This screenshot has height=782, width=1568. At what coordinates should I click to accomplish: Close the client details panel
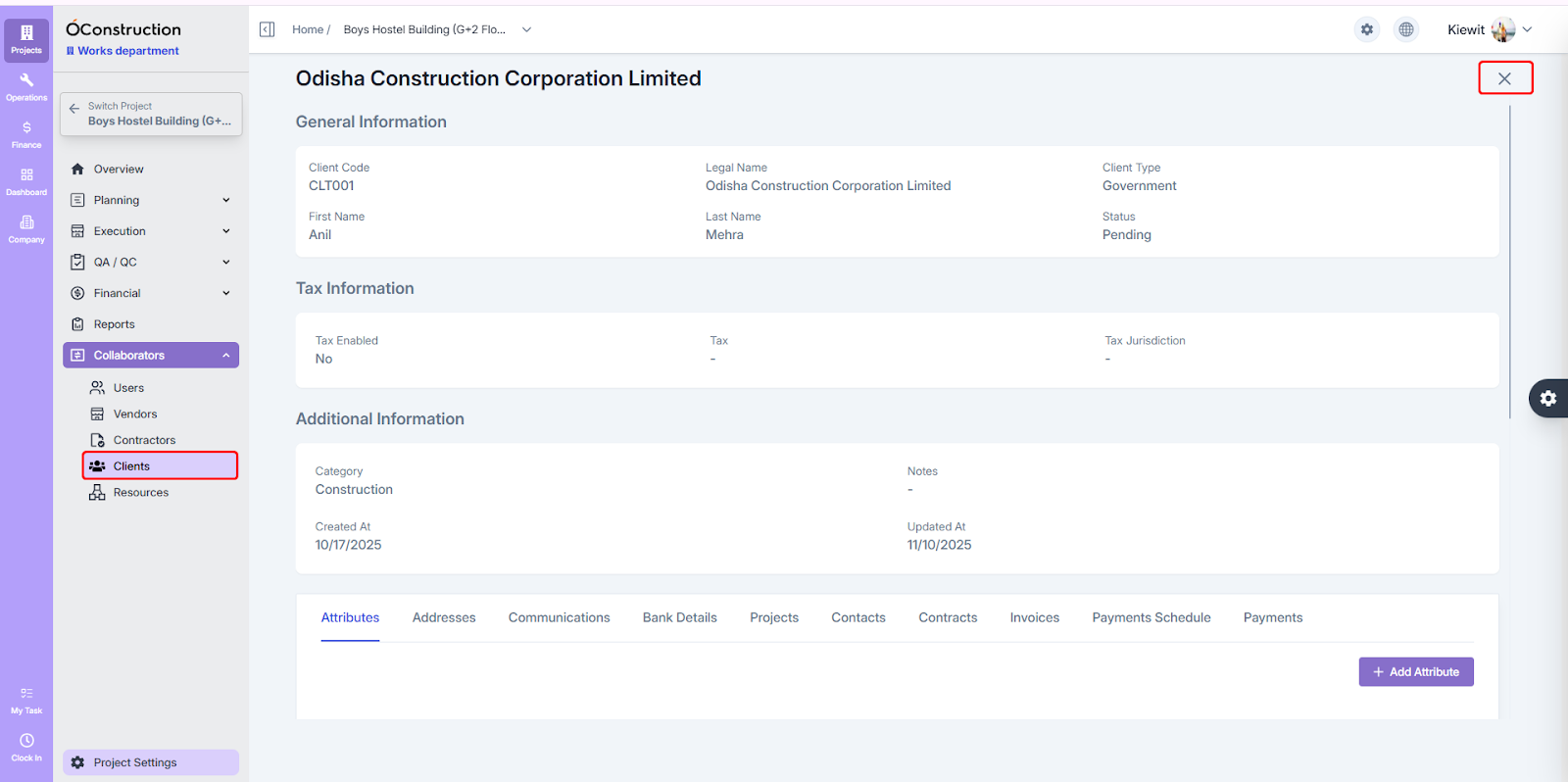pos(1504,78)
